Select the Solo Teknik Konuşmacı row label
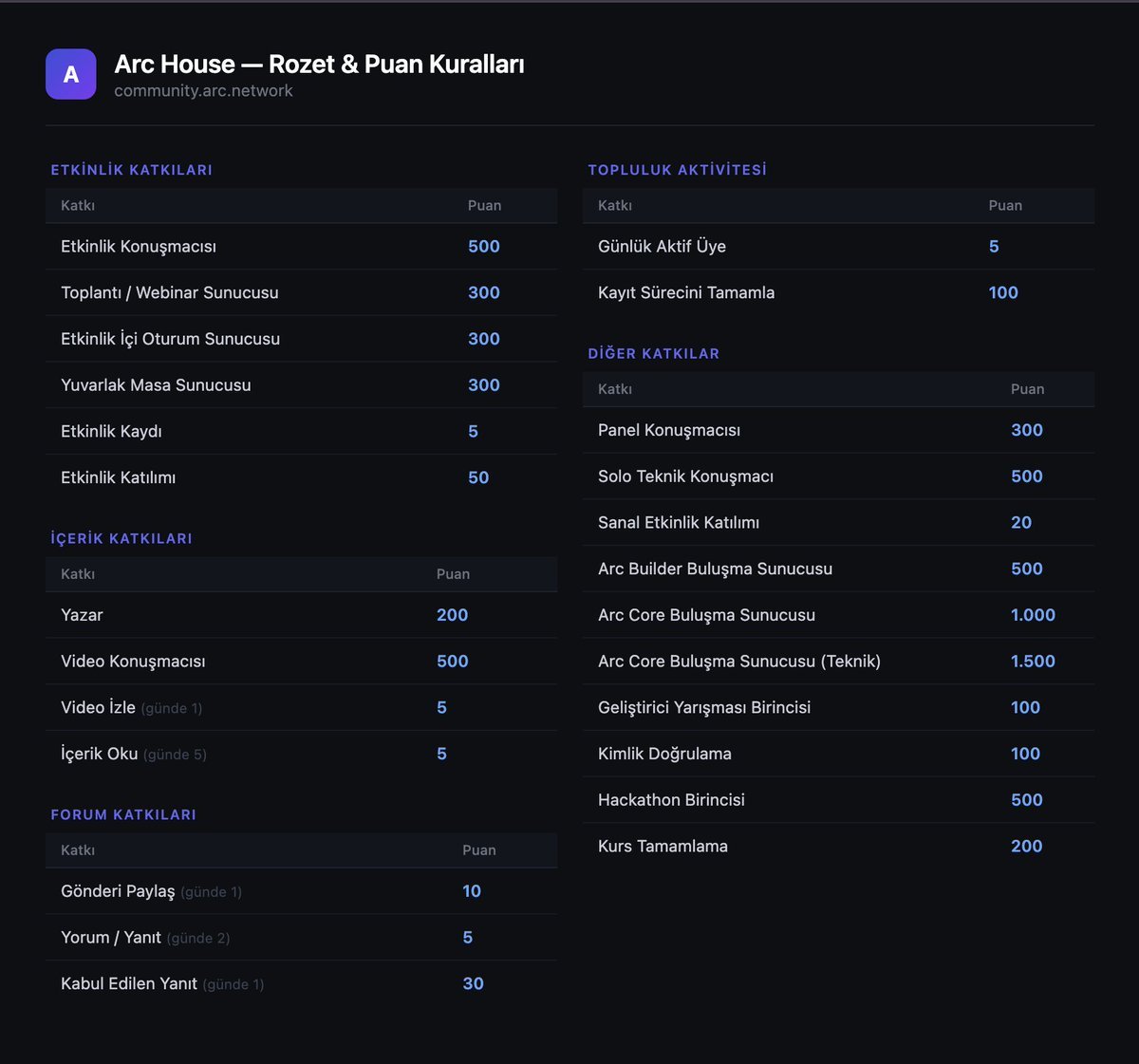The width and height of the screenshot is (1139, 1064). click(x=685, y=476)
